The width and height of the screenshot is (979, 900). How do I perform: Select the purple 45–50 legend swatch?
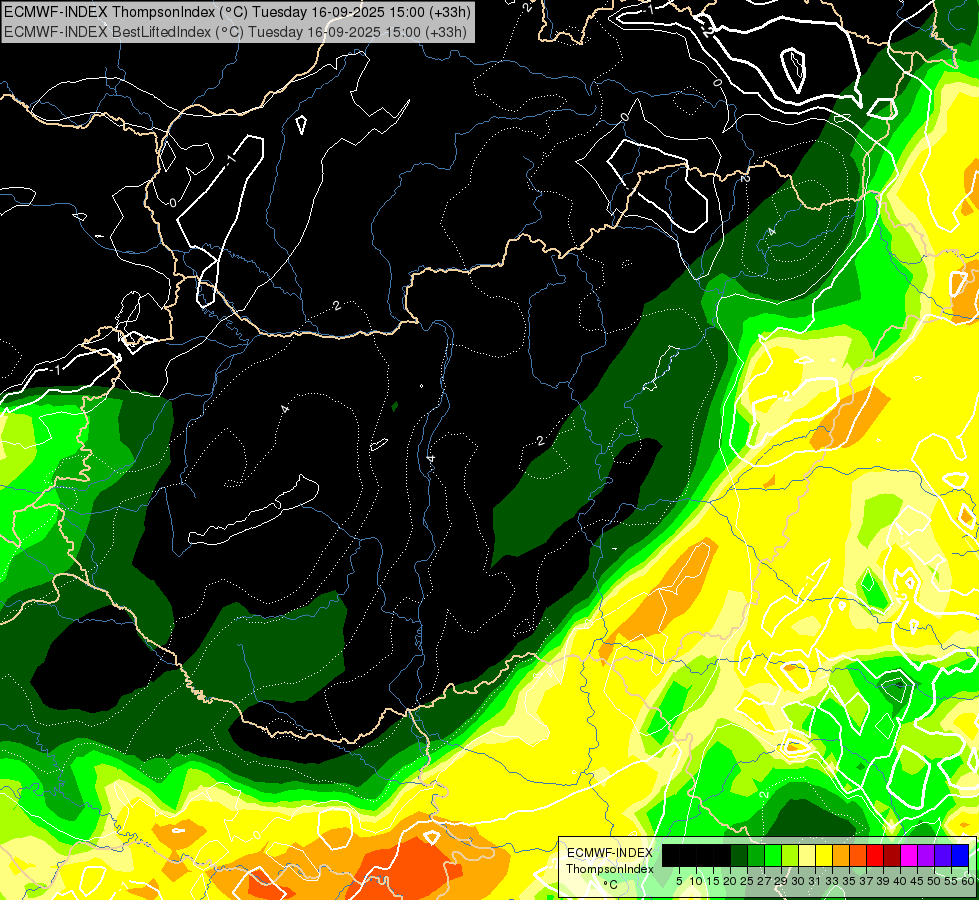(926, 855)
